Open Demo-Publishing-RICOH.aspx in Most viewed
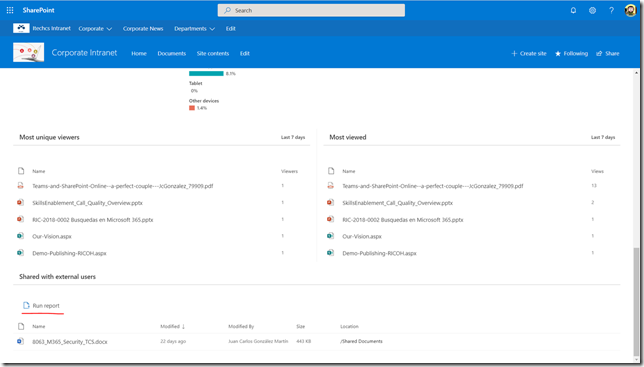Image resolution: width=644 pixels, height=367 pixels. (x=380, y=253)
